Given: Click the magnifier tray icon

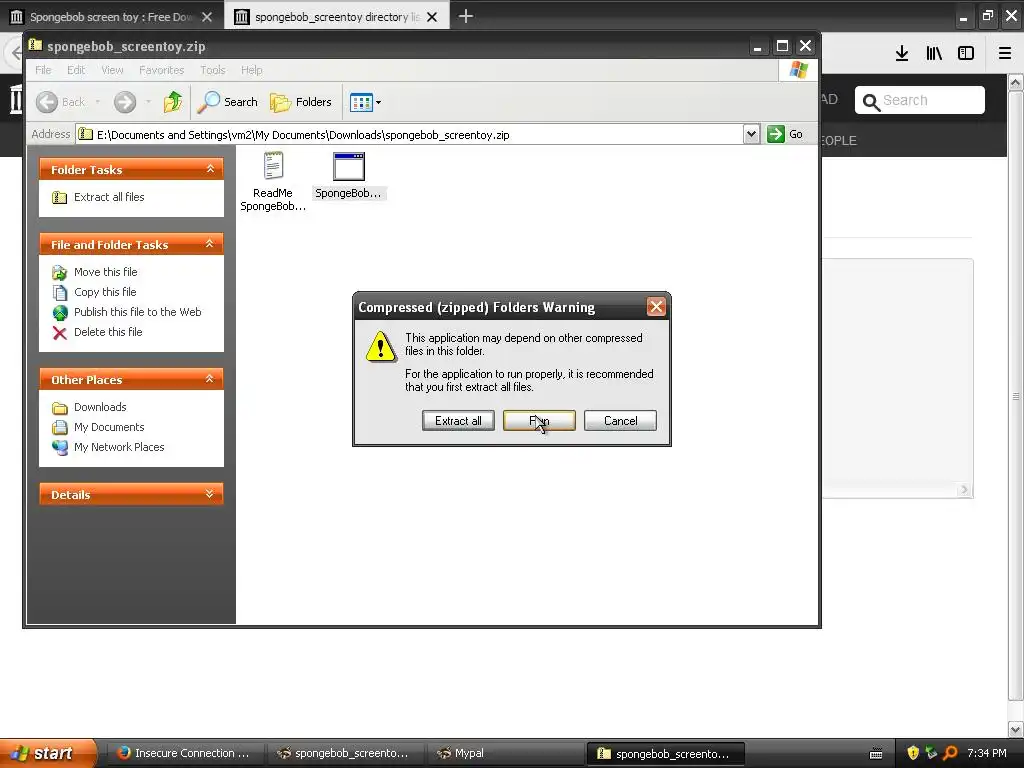Looking at the screenshot, I should pyautogui.click(x=950, y=753).
